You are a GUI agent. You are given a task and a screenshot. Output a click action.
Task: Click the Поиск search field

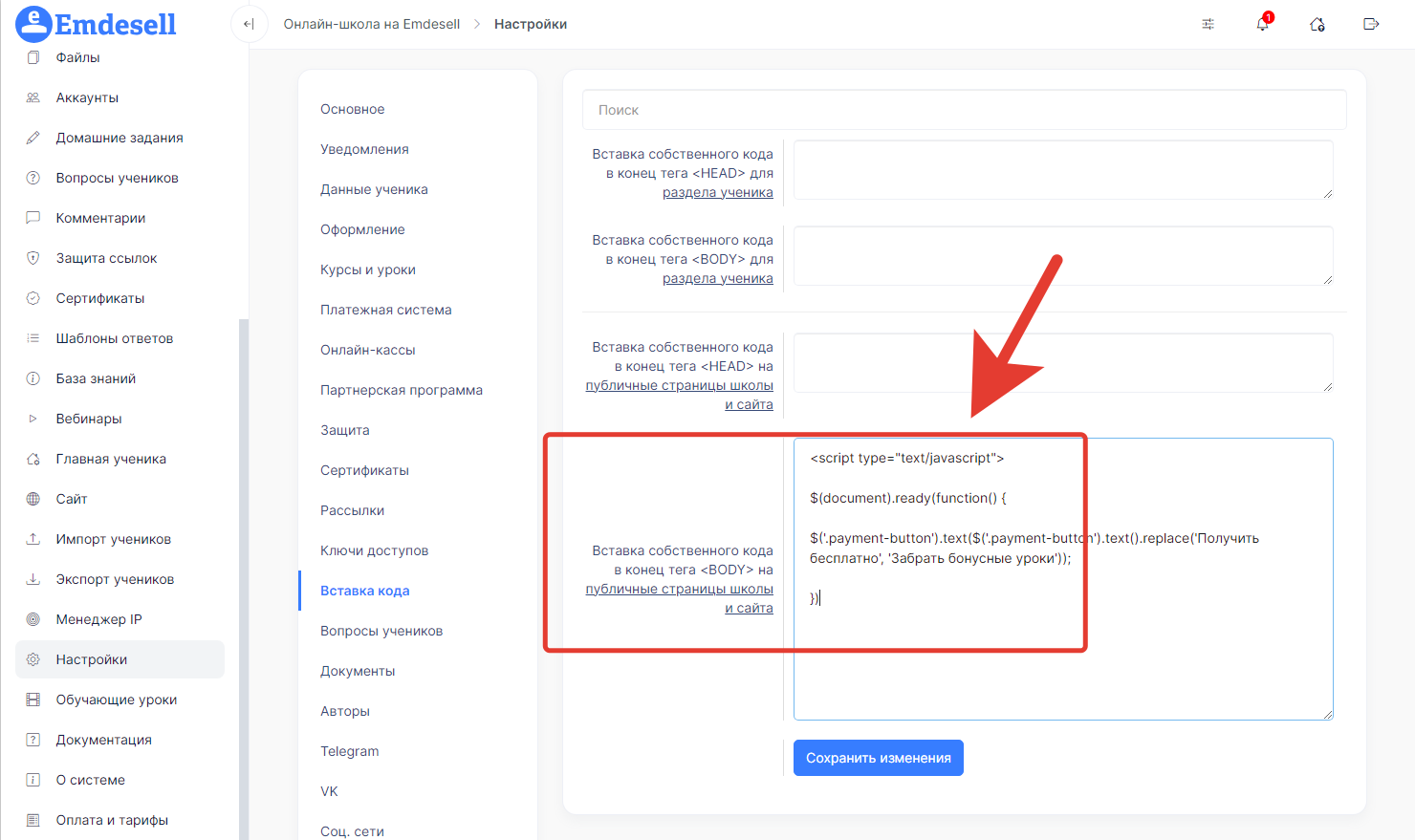pyautogui.click(x=964, y=110)
